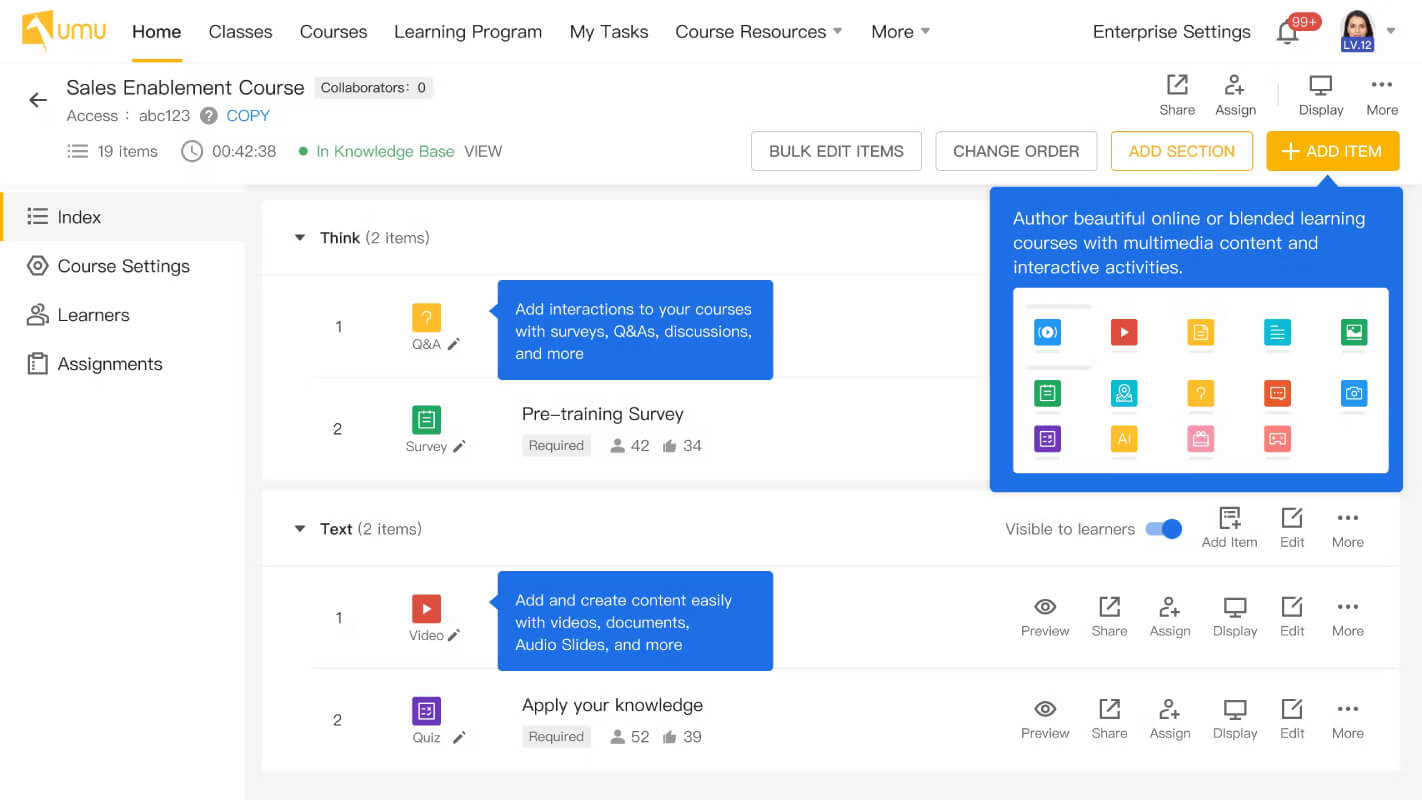Click the CHANGE ORDER button
This screenshot has height=800, width=1422.
tap(1016, 151)
